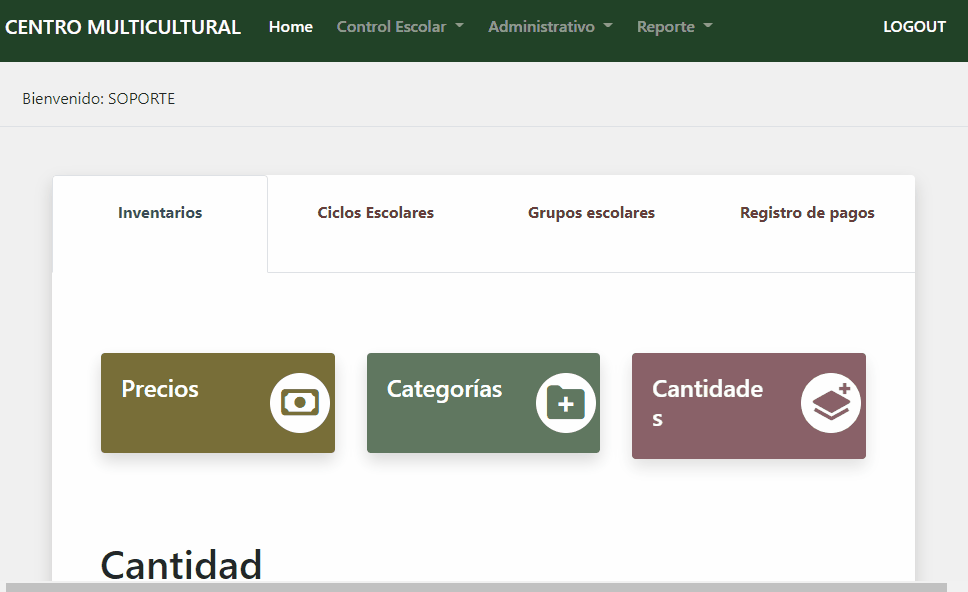Click the Cantidad section heading

click(181, 565)
